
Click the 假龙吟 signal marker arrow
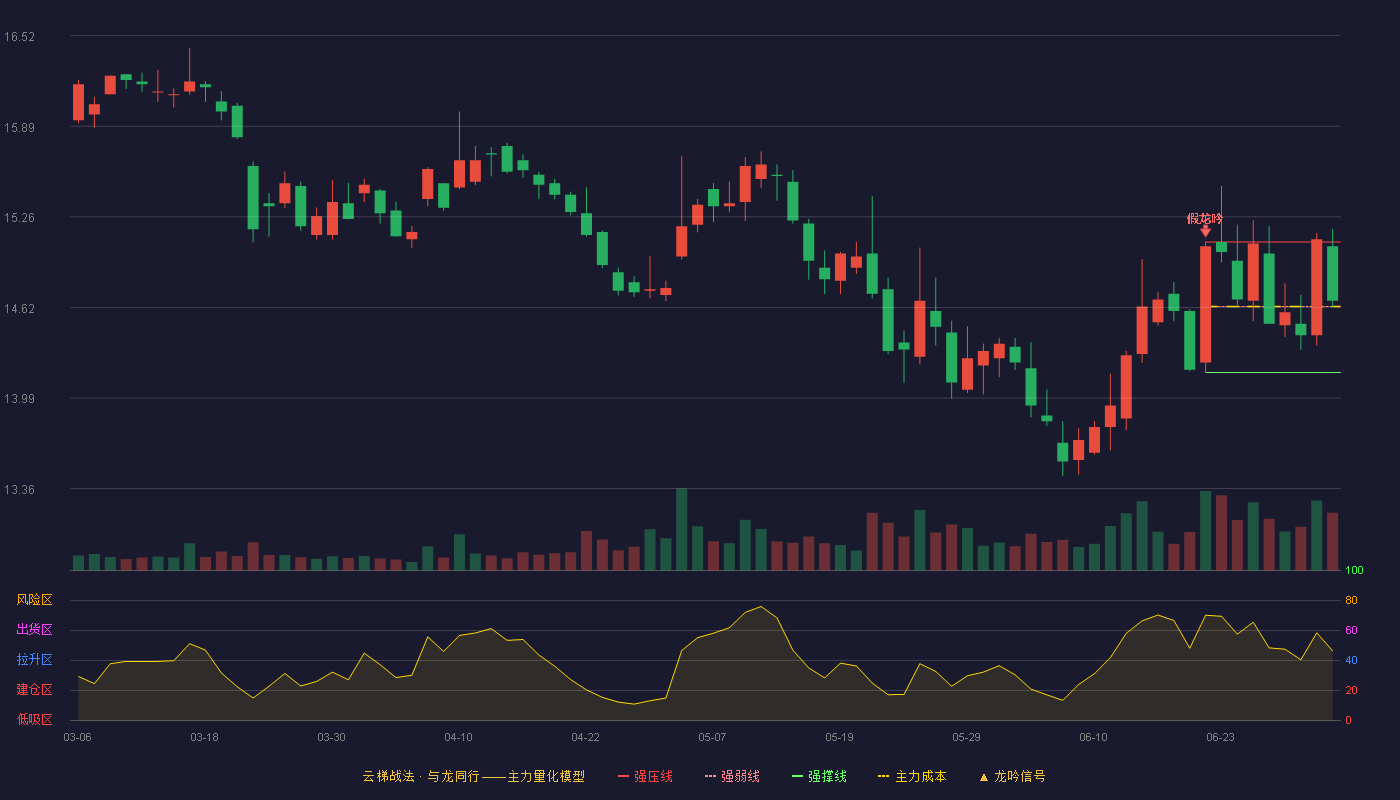[x=1205, y=231]
